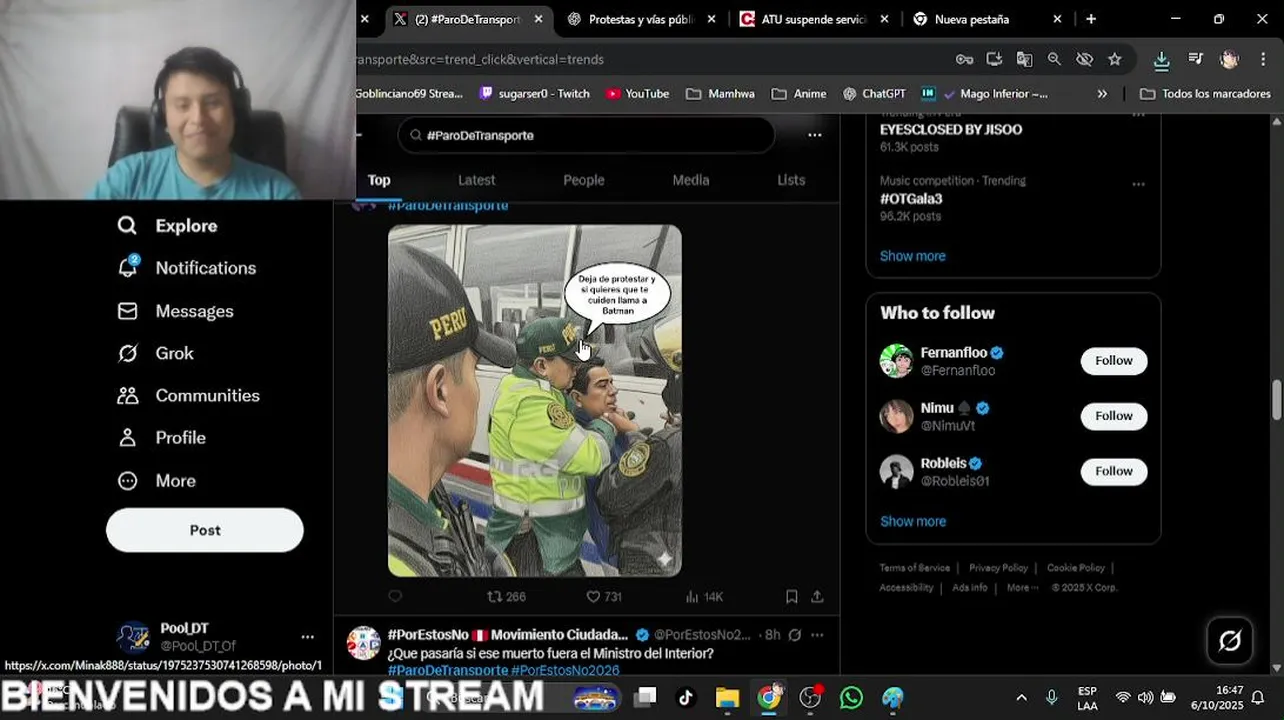
Task: Open the ChatGPT bookmark
Action: [874, 93]
